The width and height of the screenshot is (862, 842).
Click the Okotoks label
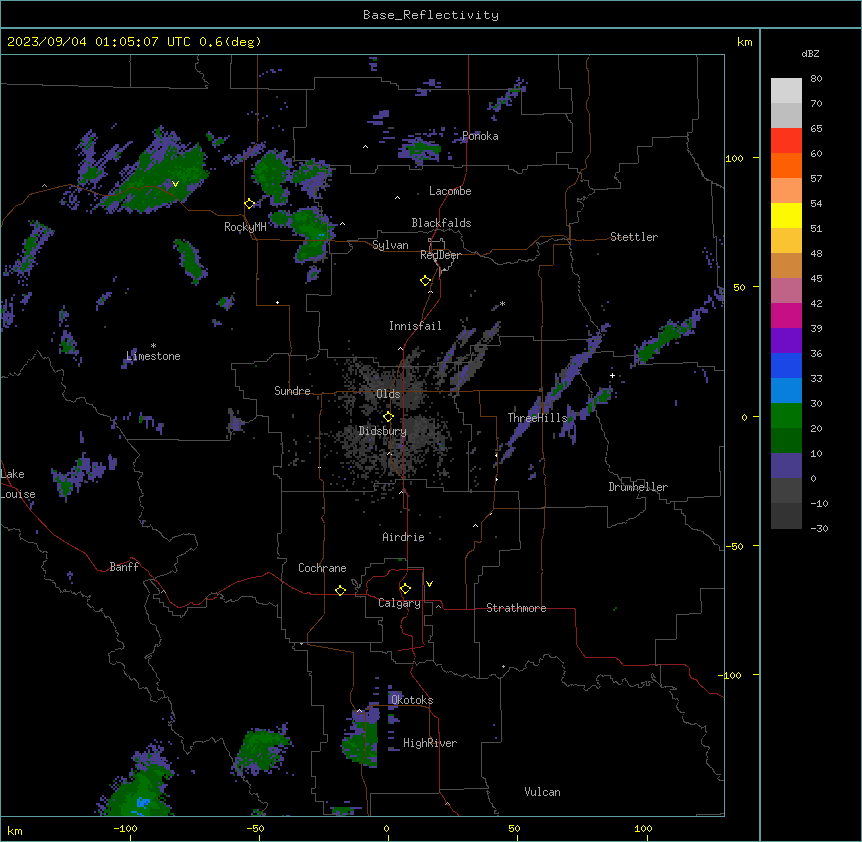click(412, 700)
